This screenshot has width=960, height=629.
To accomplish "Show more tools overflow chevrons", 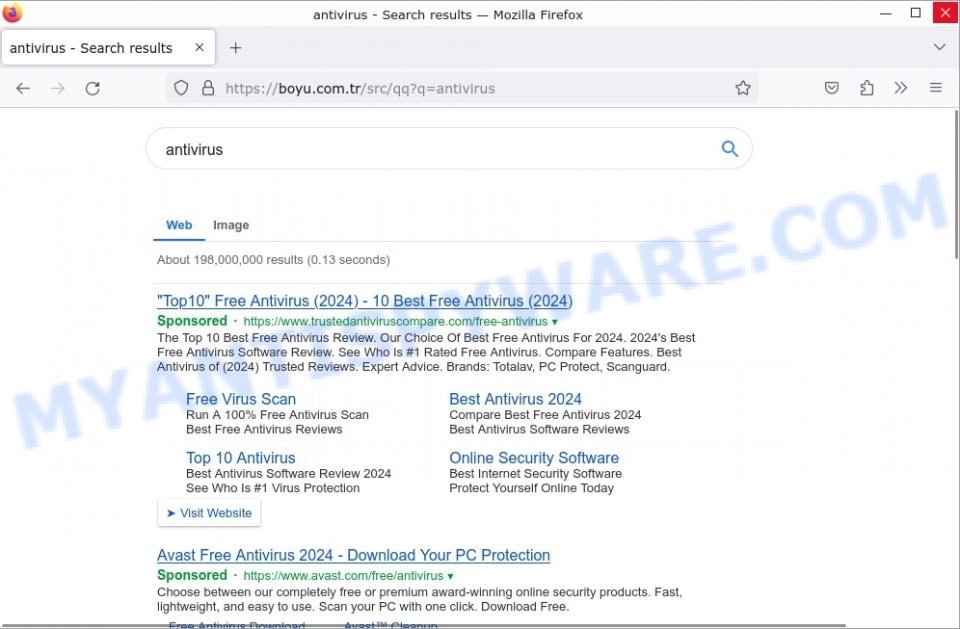I will coord(901,88).
